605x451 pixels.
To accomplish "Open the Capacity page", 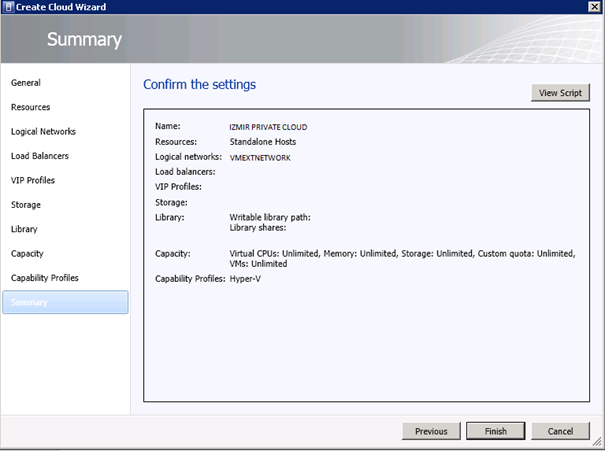I will coord(27,253).
